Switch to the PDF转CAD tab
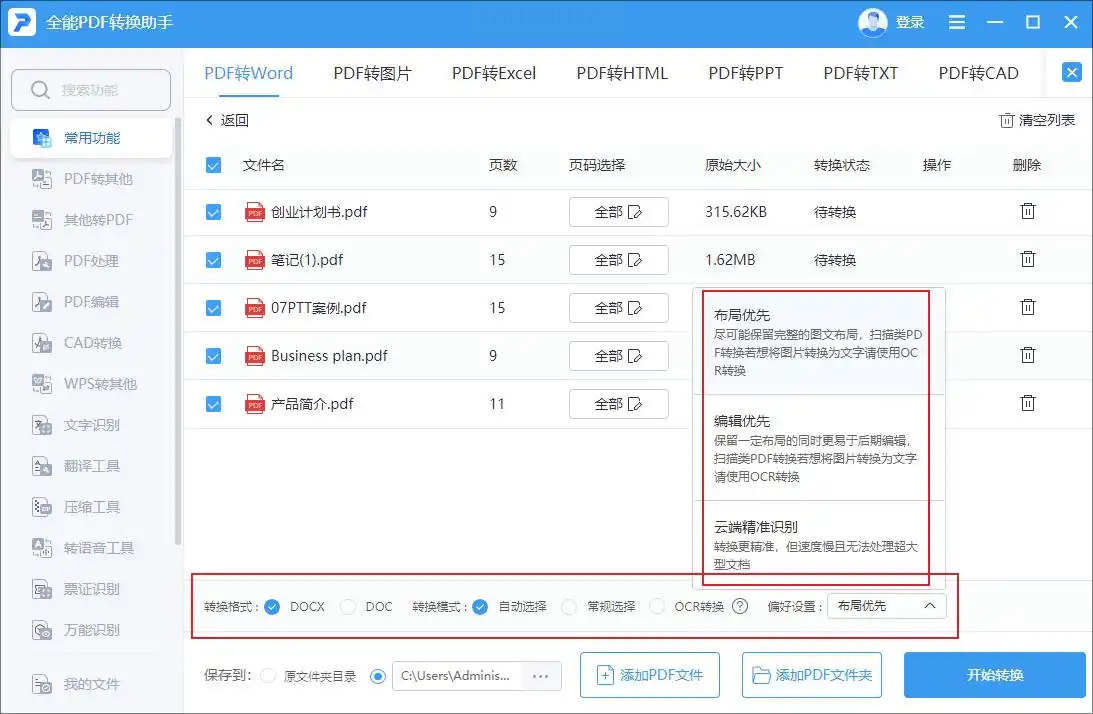The height and width of the screenshot is (714, 1093). coord(978,73)
